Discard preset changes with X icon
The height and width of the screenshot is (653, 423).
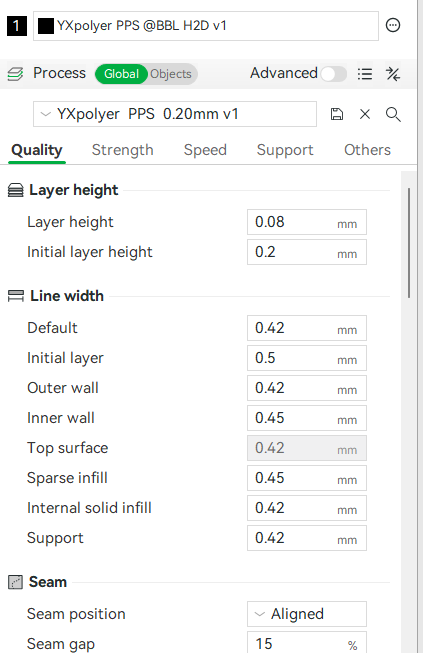[365, 114]
